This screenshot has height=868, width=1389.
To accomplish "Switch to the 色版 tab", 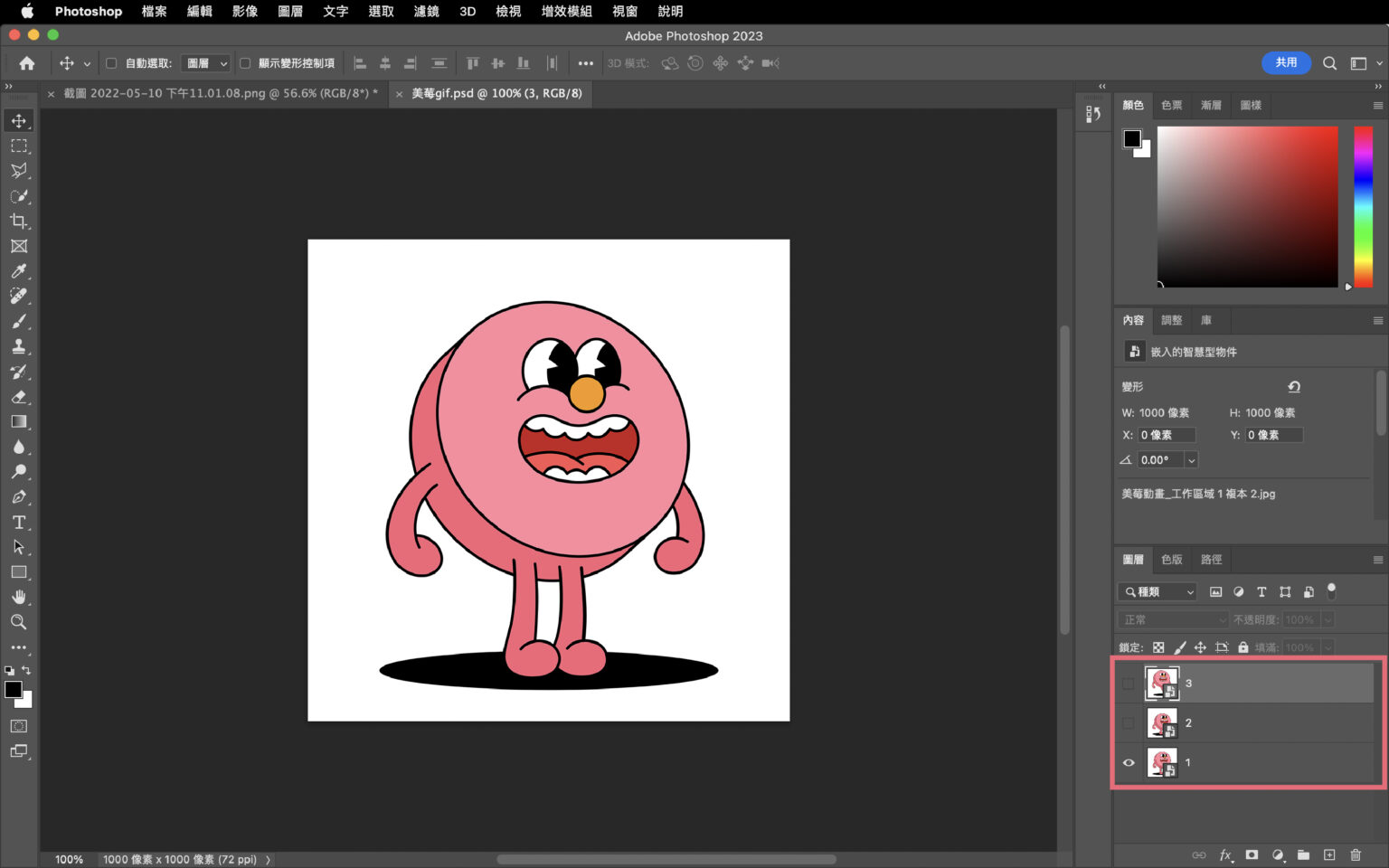I will pyautogui.click(x=1172, y=560).
